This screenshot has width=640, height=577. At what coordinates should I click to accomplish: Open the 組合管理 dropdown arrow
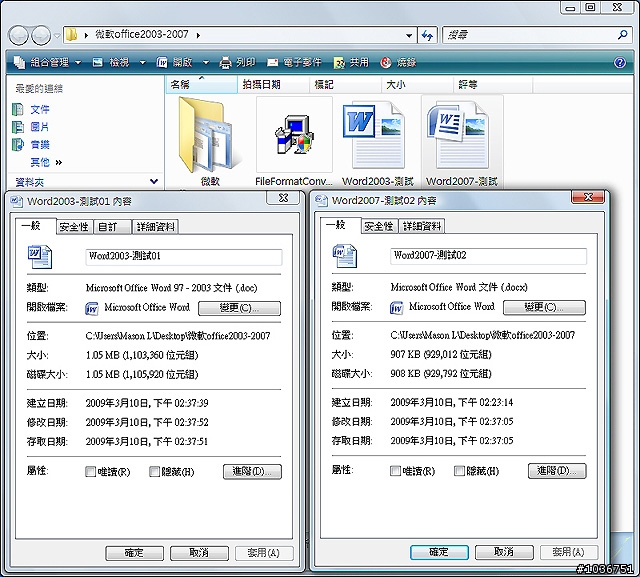pyautogui.click(x=78, y=62)
